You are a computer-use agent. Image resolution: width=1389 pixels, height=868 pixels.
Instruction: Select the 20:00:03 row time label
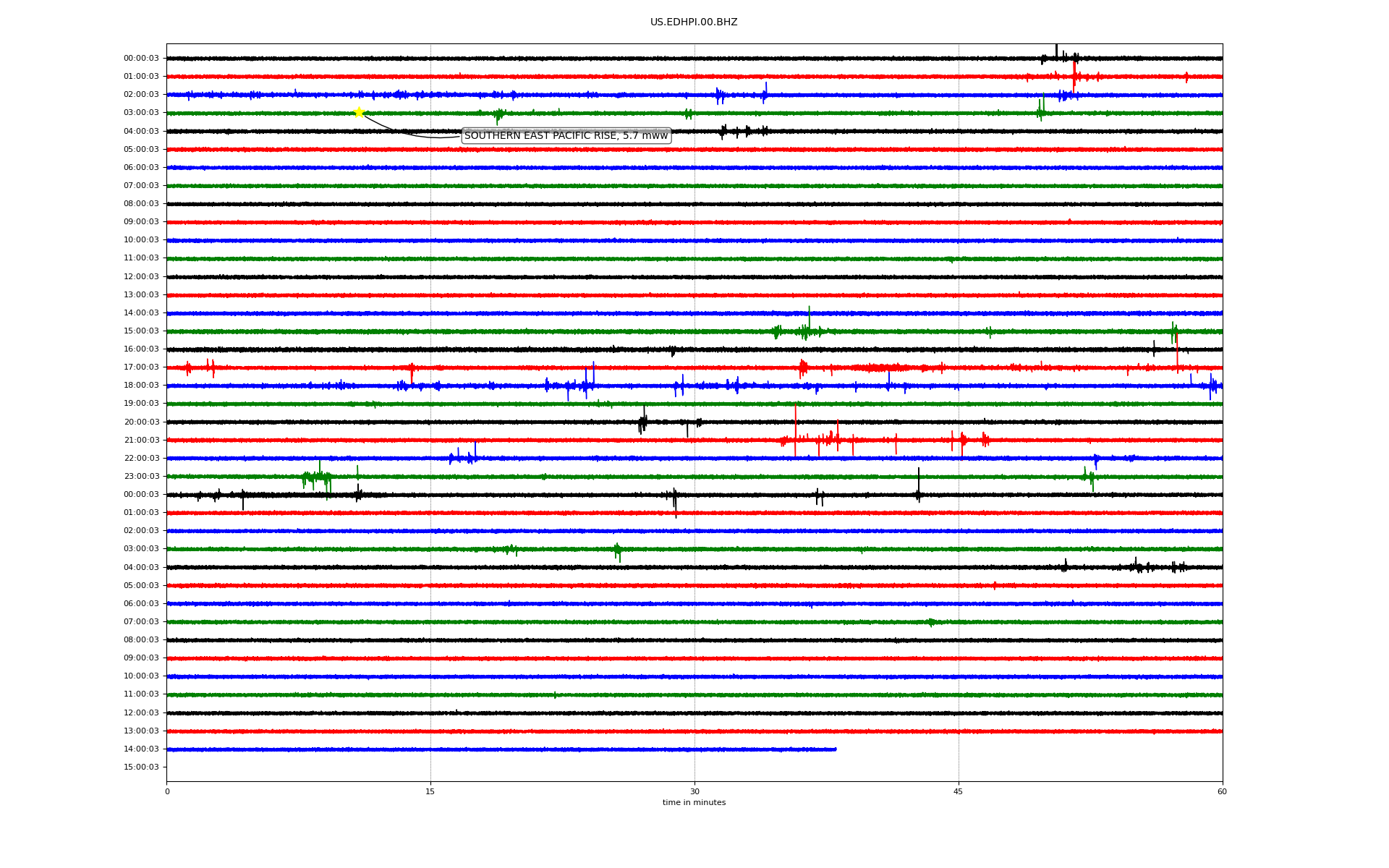click(x=141, y=422)
